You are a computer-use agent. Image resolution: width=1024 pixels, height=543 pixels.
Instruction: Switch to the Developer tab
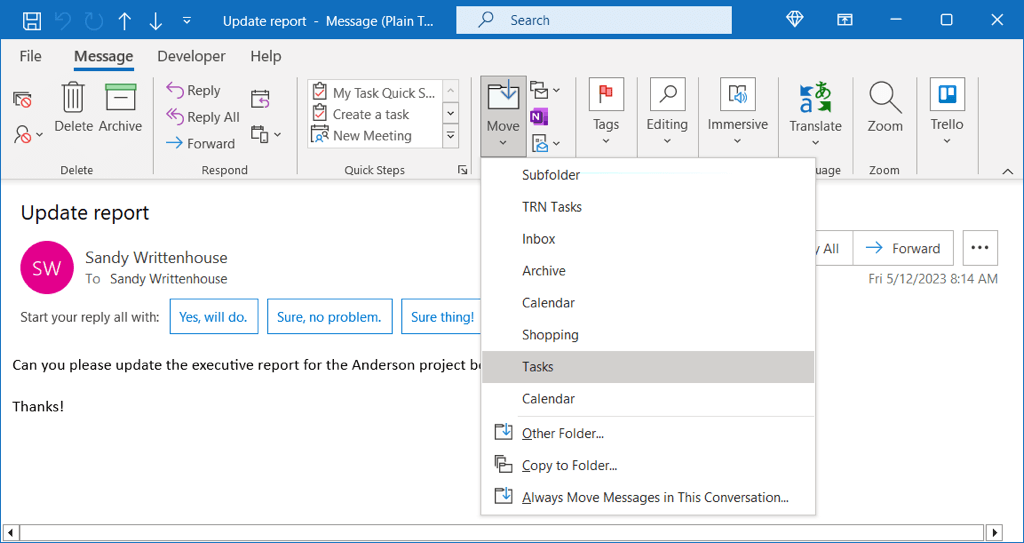(x=191, y=56)
